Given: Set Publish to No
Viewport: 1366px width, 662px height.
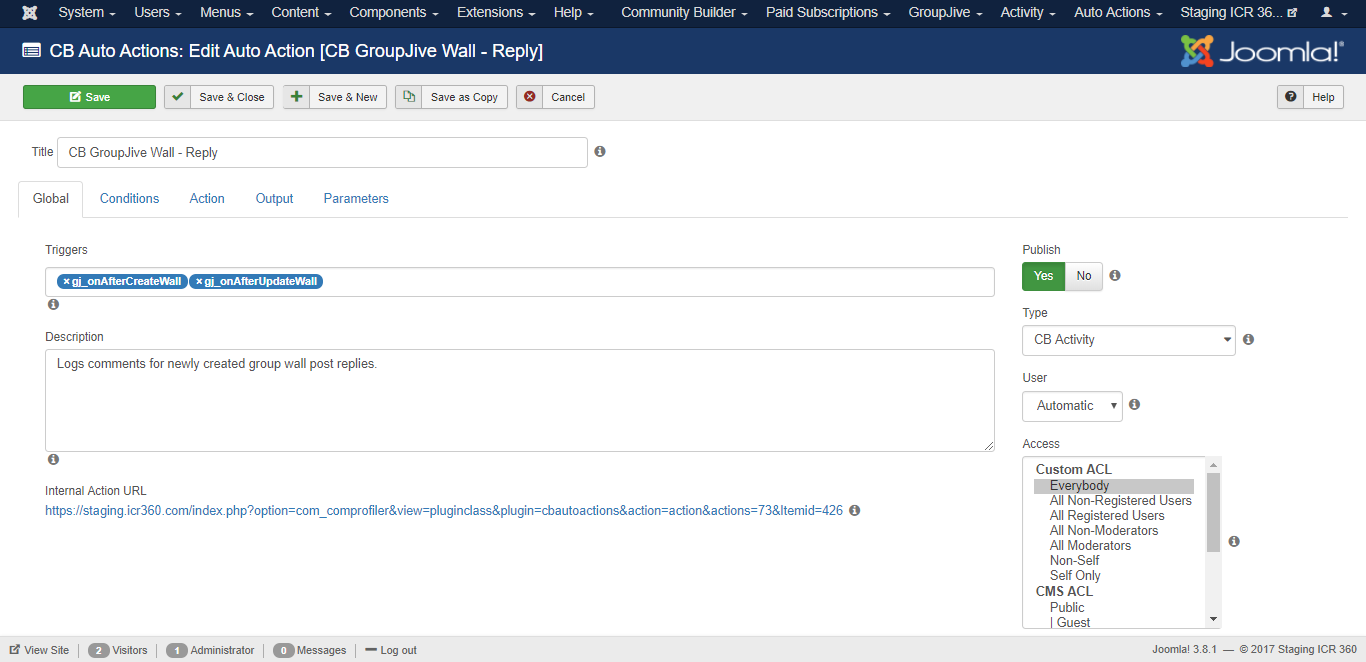Looking at the screenshot, I should 1084,276.
